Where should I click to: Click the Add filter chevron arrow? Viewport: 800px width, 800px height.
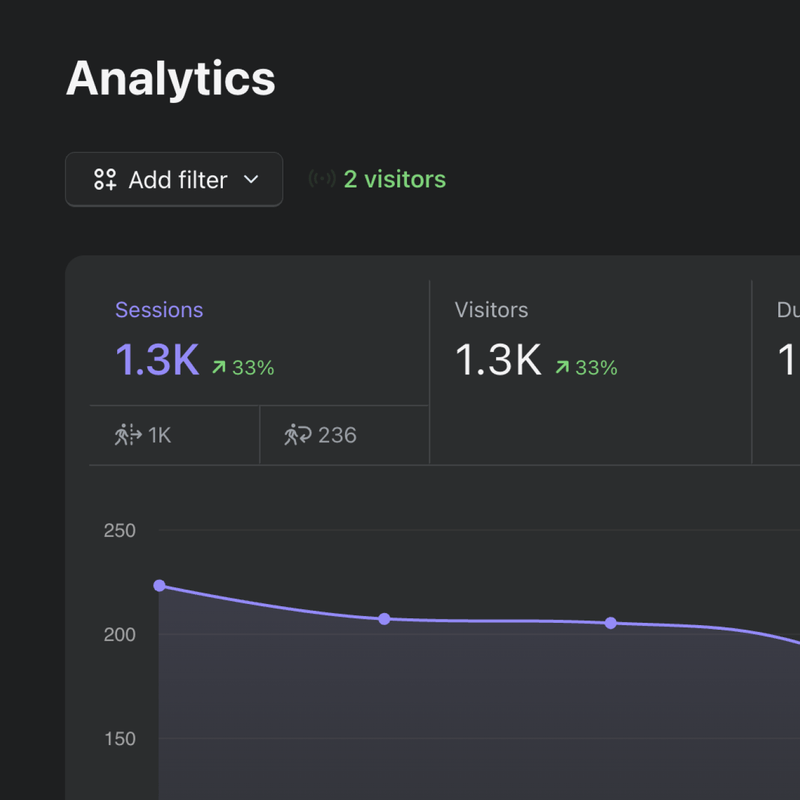pos(251,179)
